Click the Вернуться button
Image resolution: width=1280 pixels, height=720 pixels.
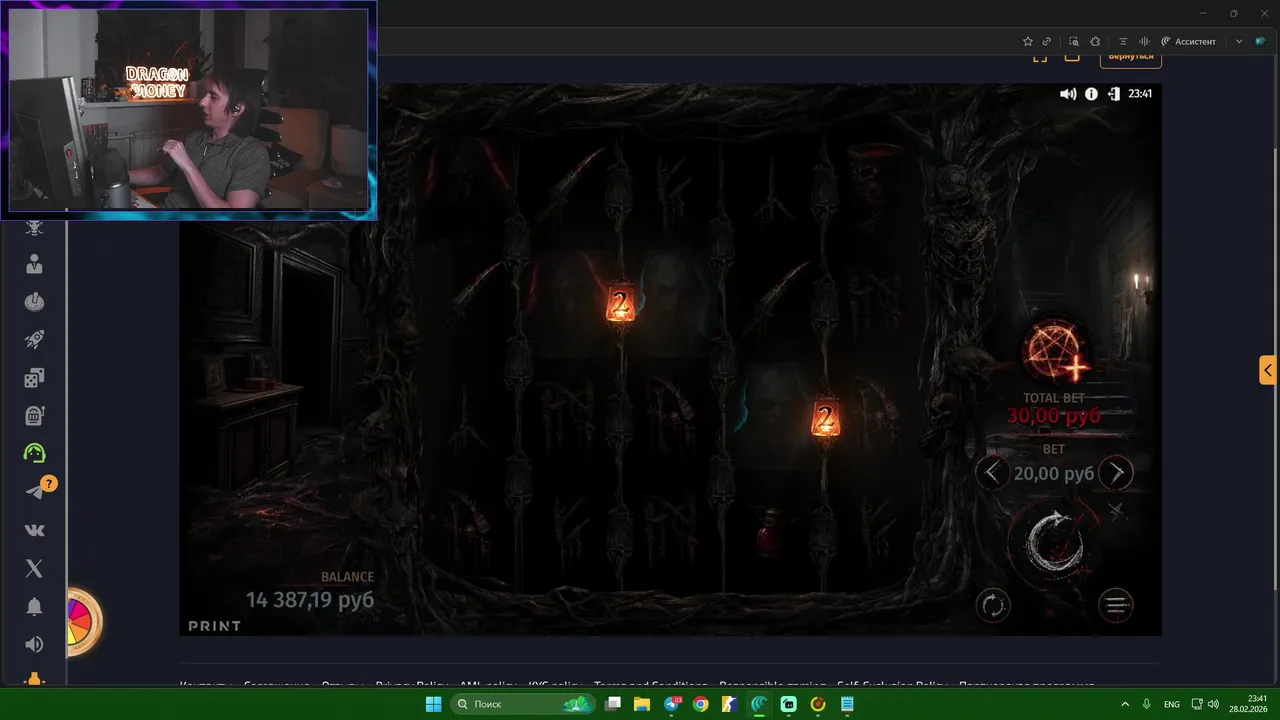pyautogui.click(x=1131, y=56)
